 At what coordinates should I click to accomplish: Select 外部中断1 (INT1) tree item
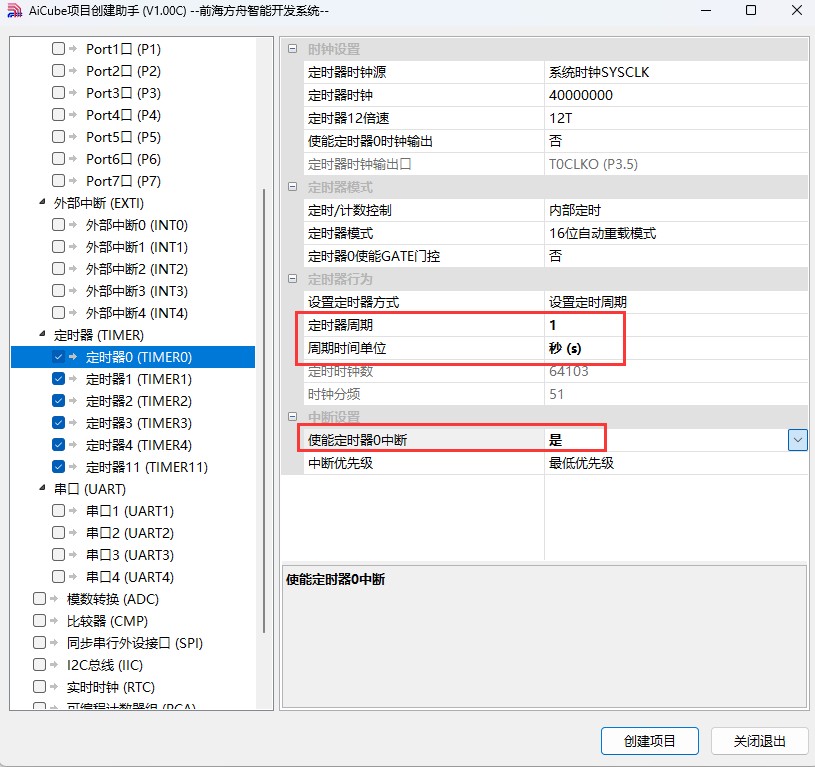coord(137,247)
